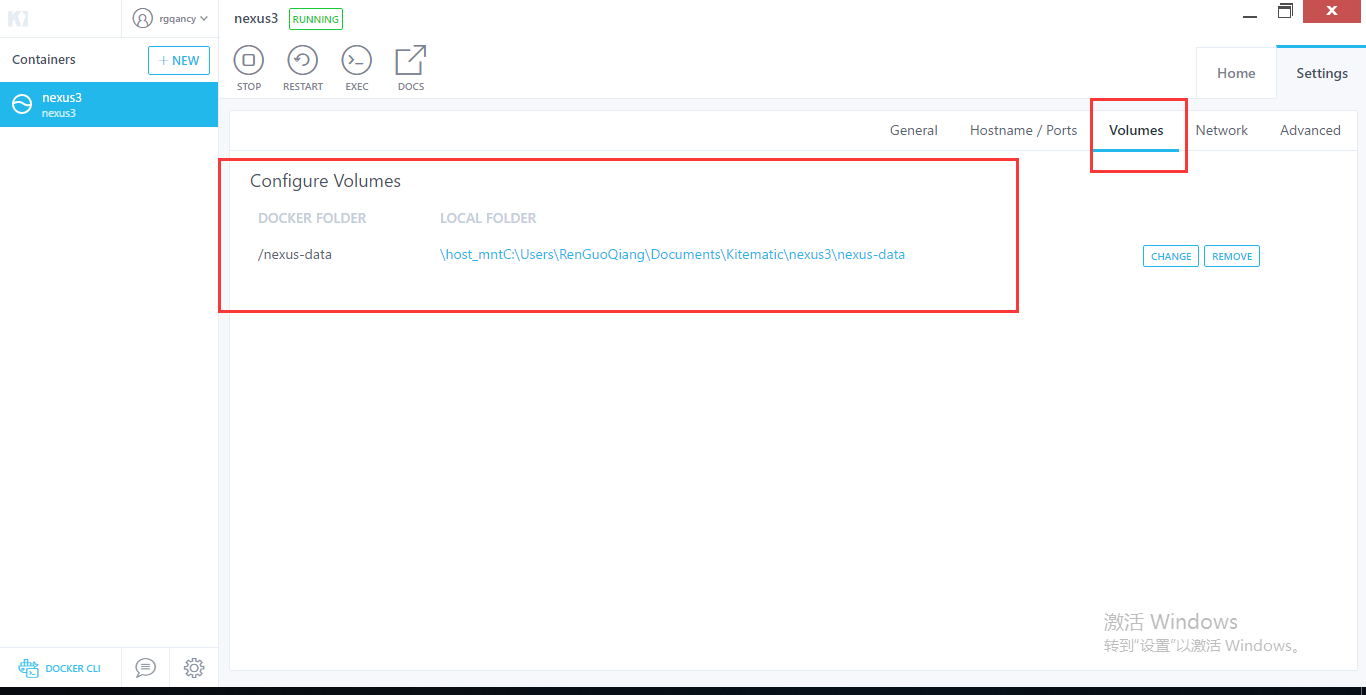Click the RUNNING status badge
Image resolution: width=1366 pixels, height=695 pixels.
point(316,19)
